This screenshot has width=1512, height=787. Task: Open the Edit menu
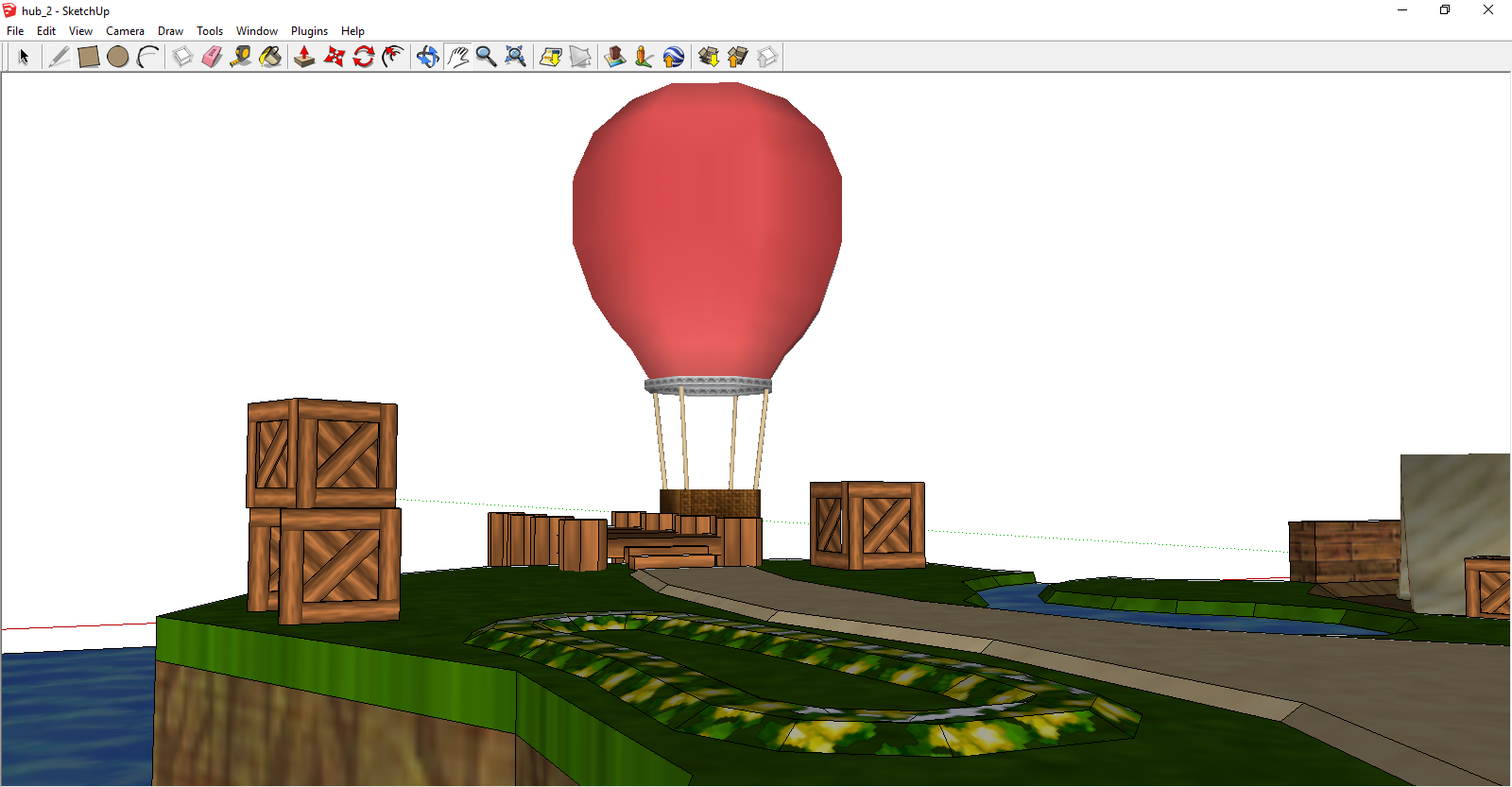tap(46, 31)
